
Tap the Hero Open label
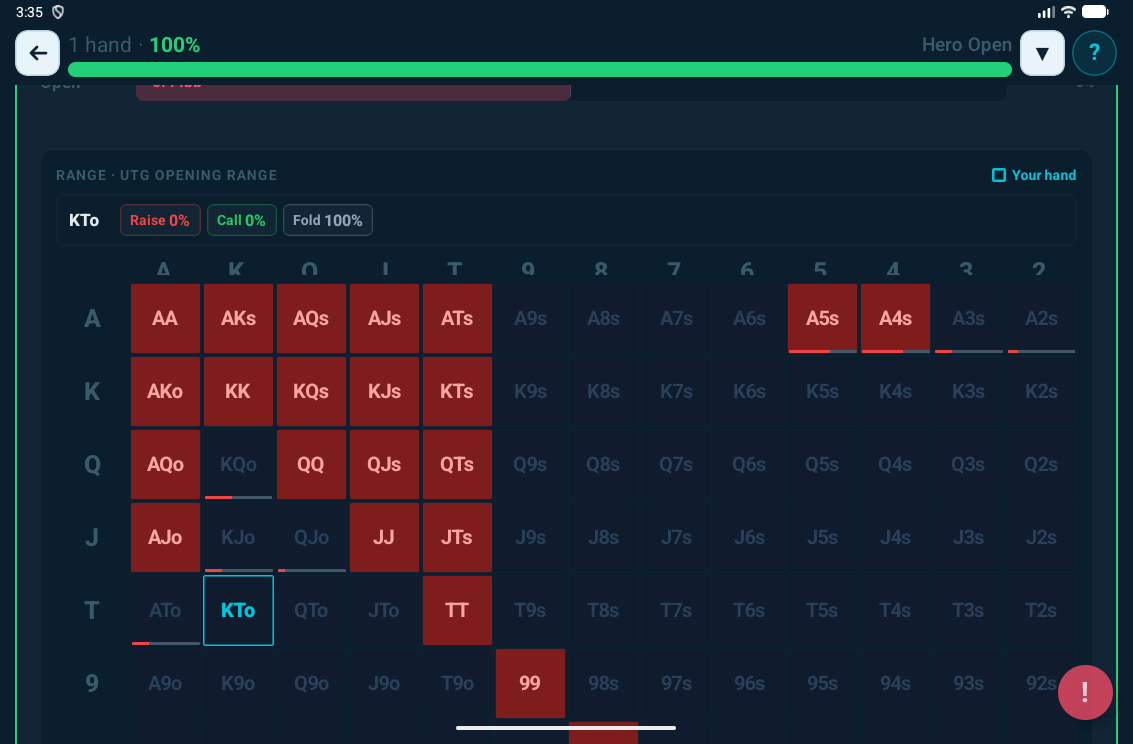pos(966,45)
